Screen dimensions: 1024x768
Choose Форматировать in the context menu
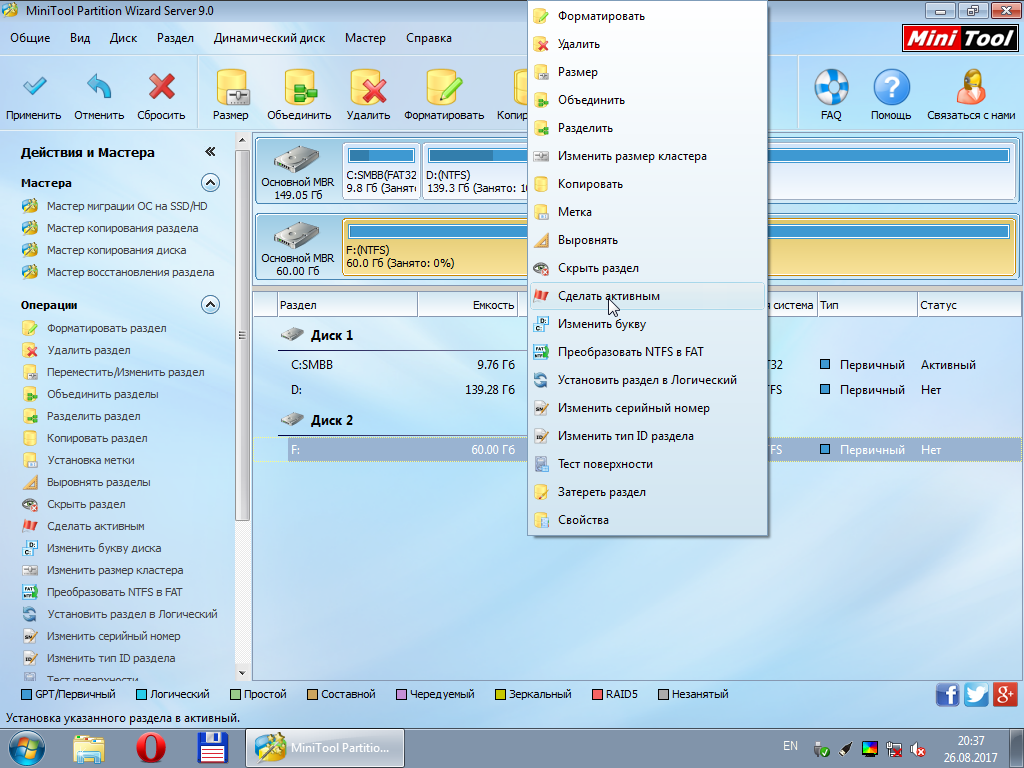click(647, 16)
